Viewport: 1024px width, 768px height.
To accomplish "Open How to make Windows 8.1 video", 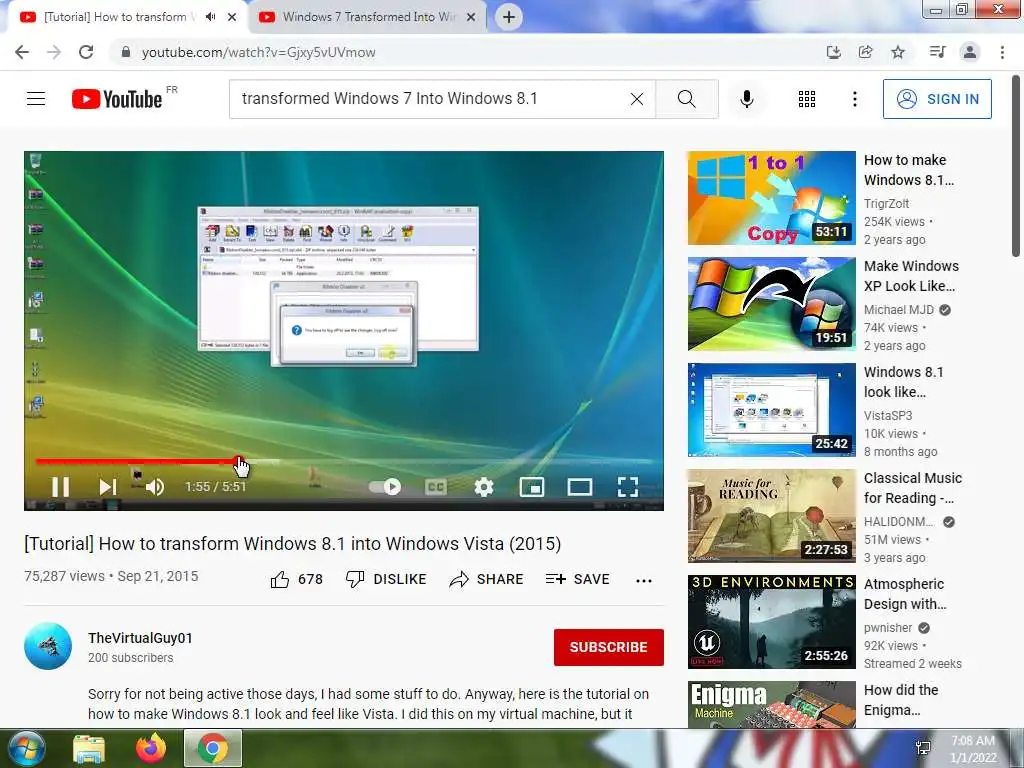I will (x=909, y=170).
